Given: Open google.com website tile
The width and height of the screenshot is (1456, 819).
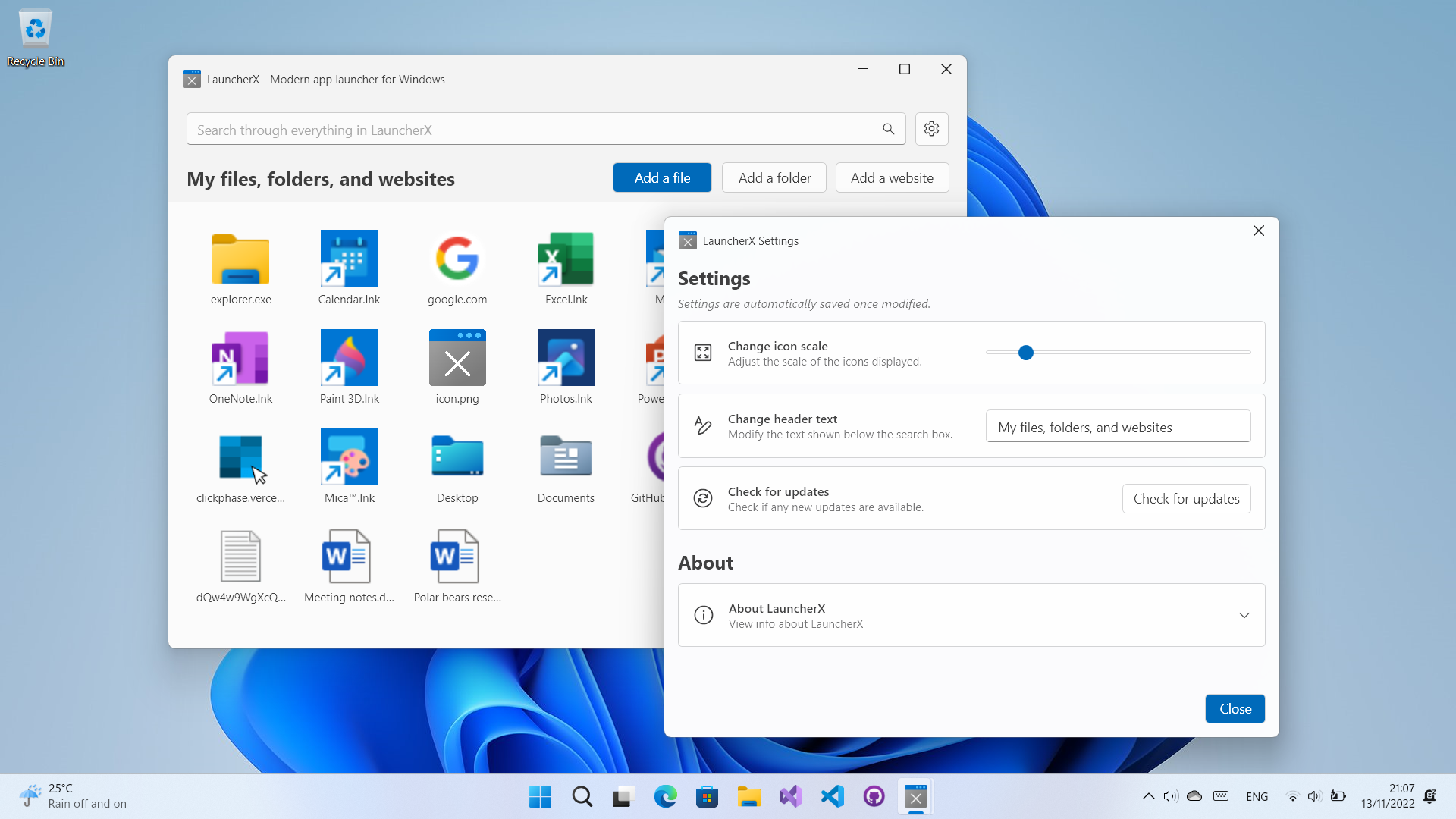Looking at the screenshot, I should click(457, 268).
